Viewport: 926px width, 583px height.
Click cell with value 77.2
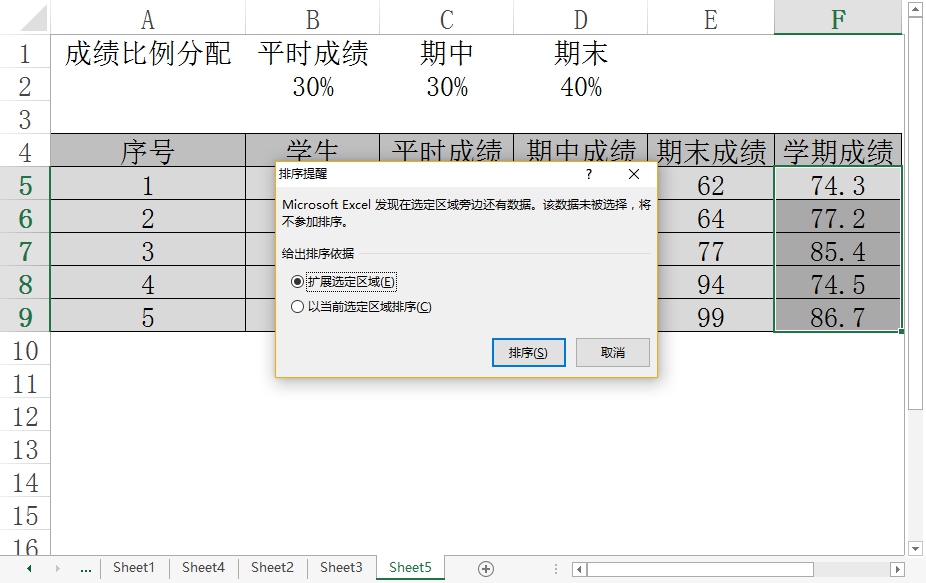click(838, 219)
